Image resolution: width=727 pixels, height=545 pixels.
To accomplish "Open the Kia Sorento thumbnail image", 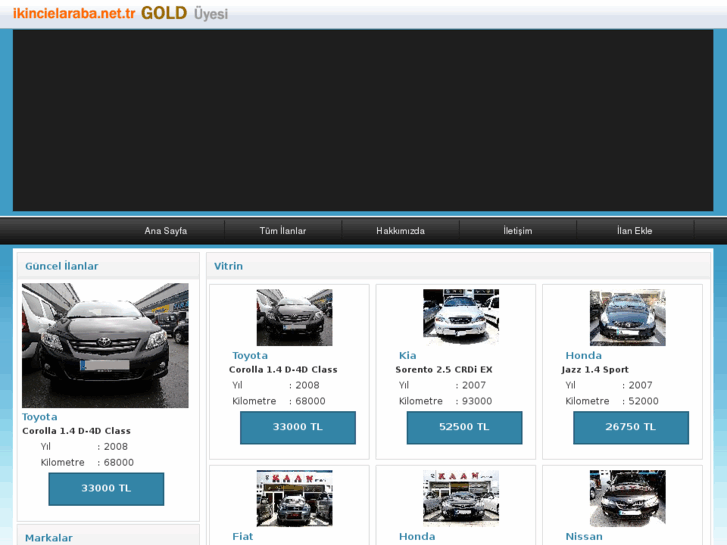I will click(460, 318).
